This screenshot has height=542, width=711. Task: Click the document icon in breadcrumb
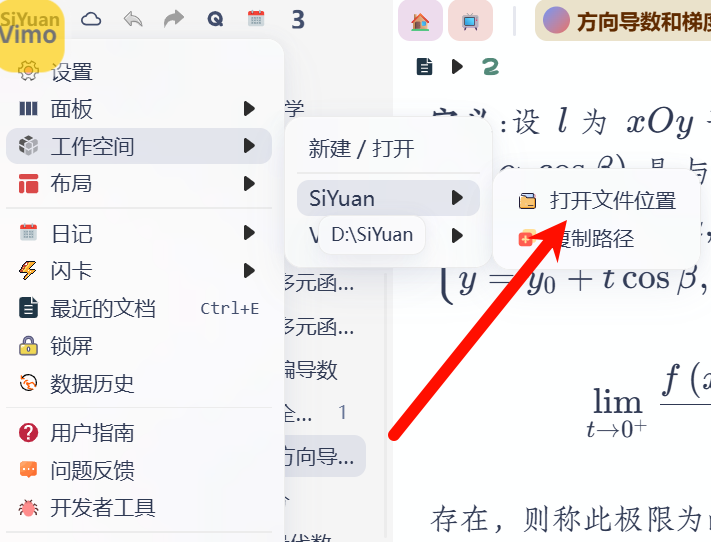[424, 67]
